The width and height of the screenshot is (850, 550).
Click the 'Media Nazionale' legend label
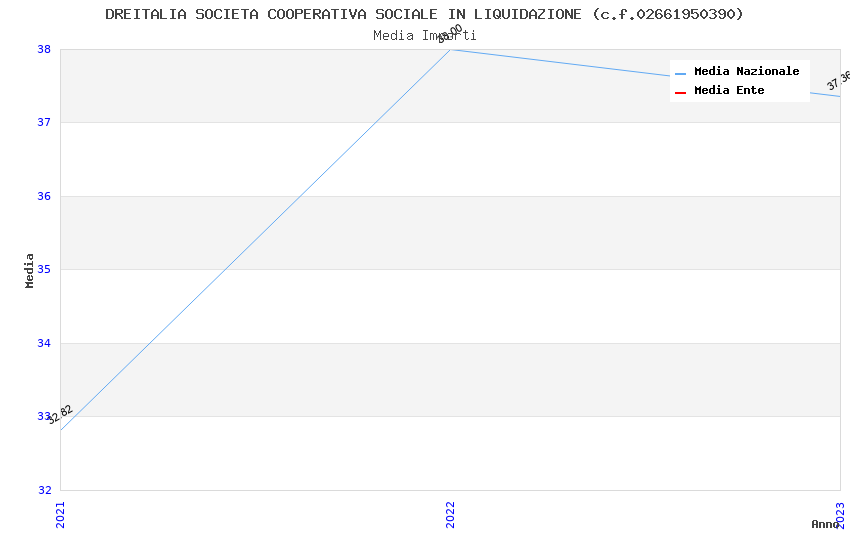746,71
